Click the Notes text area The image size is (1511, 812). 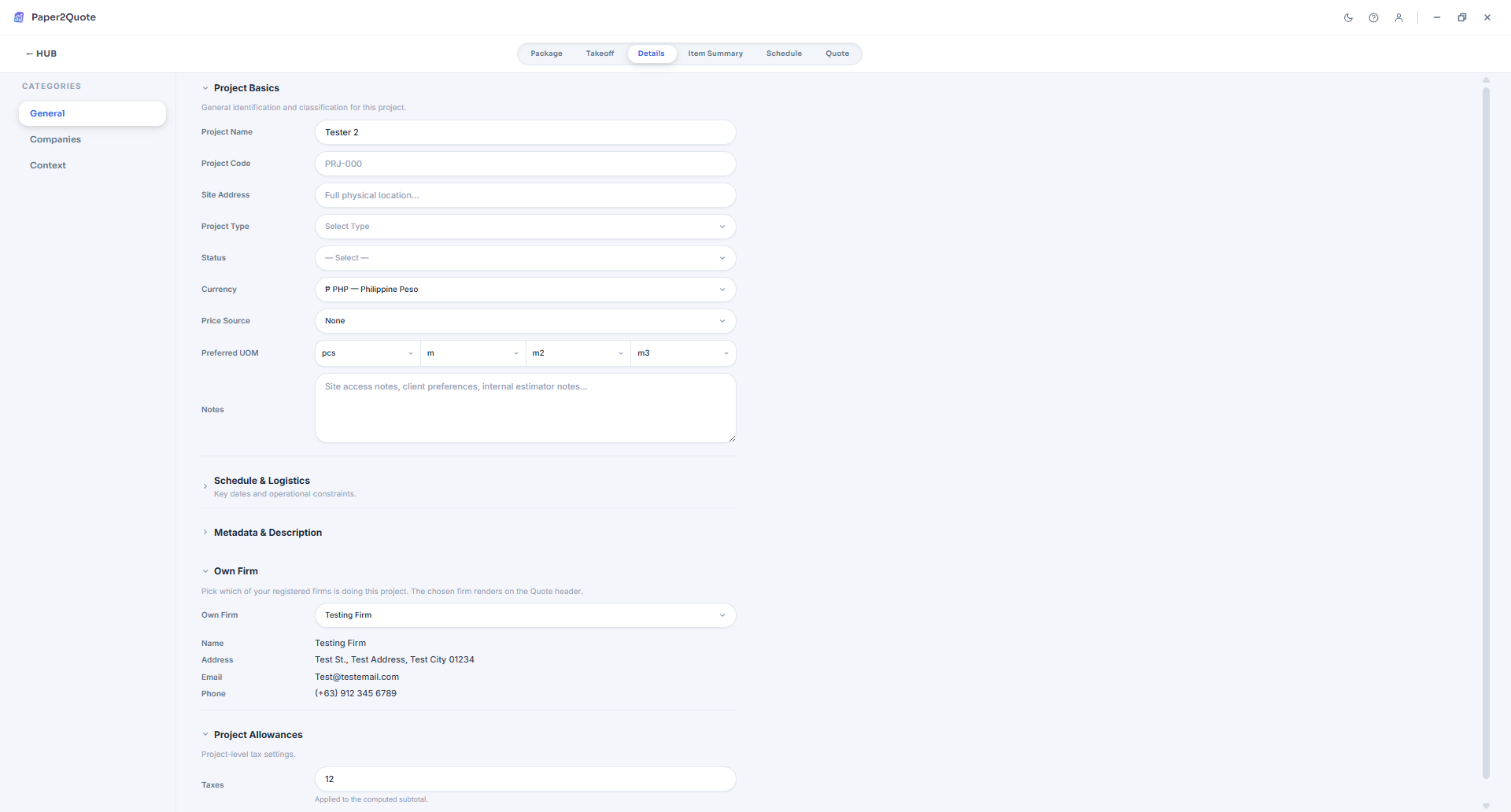click(526, 408)
